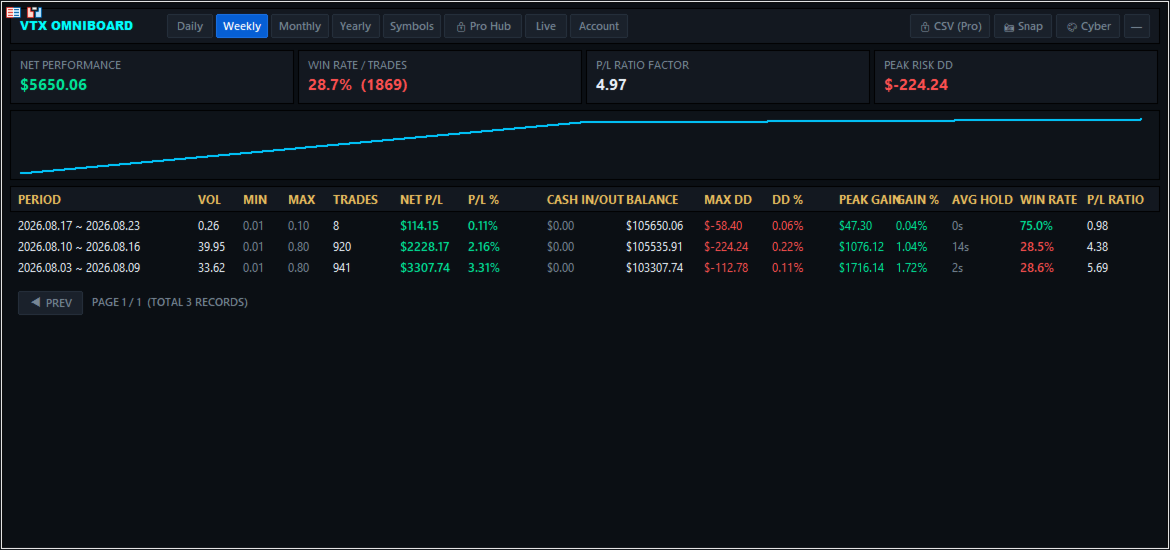Viewport: 1170px width, 550px height.
Task: Go to previous page with PREV
Action: [x=51, y=303]
